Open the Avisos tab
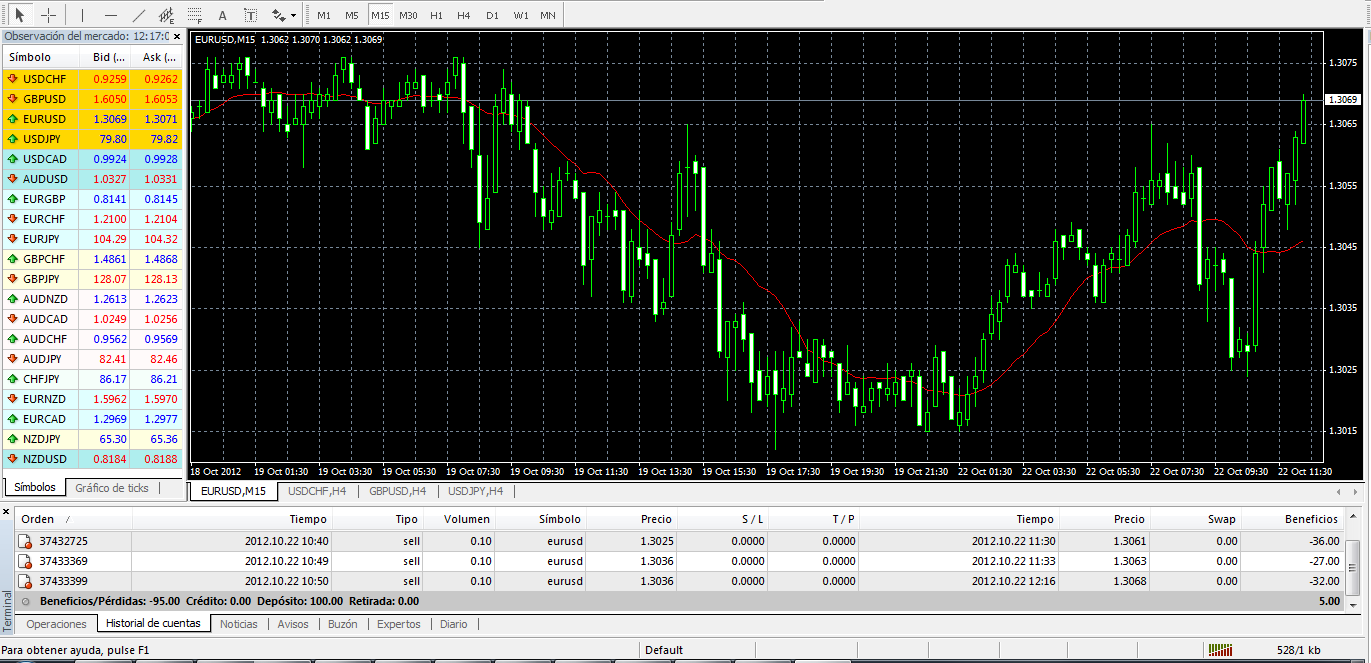The width and height of the screenshot is (1371, 663). (293, 624)
